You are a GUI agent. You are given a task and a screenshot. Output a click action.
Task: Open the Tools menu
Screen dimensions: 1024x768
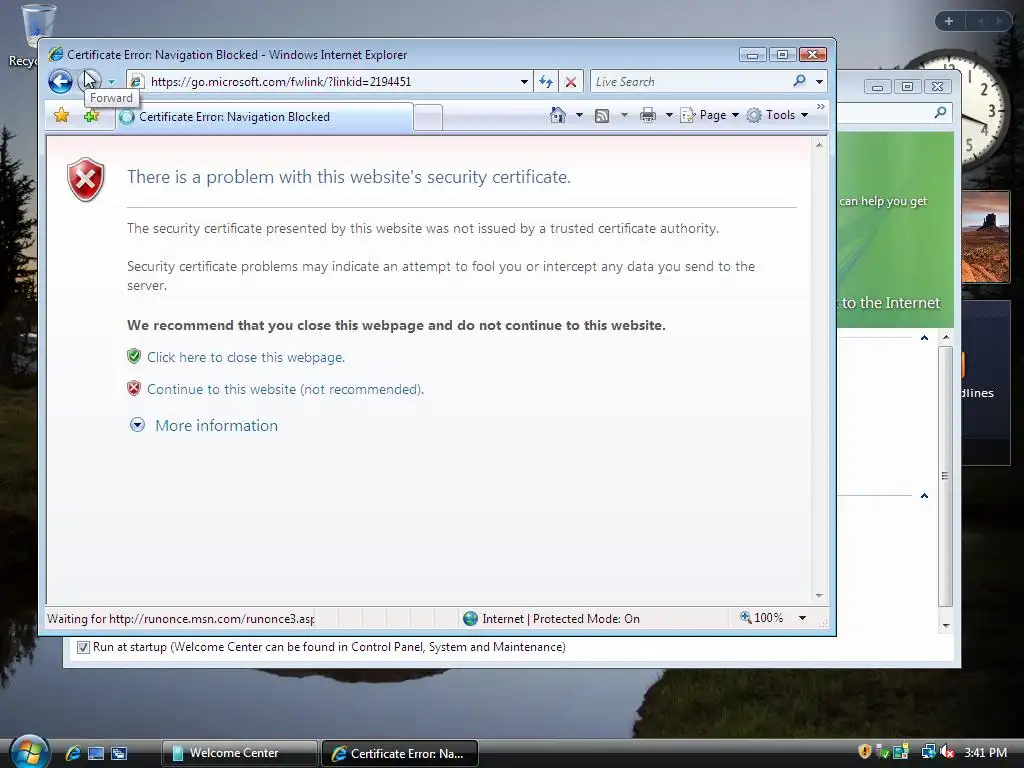[x=777, y=115]
